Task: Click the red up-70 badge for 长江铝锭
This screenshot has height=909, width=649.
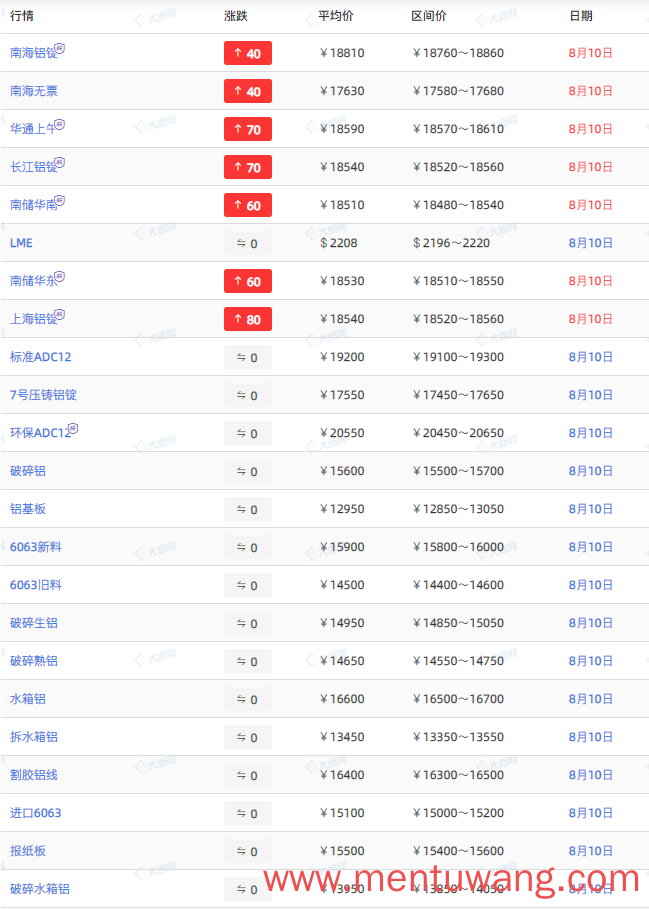Action: point(248,167)
